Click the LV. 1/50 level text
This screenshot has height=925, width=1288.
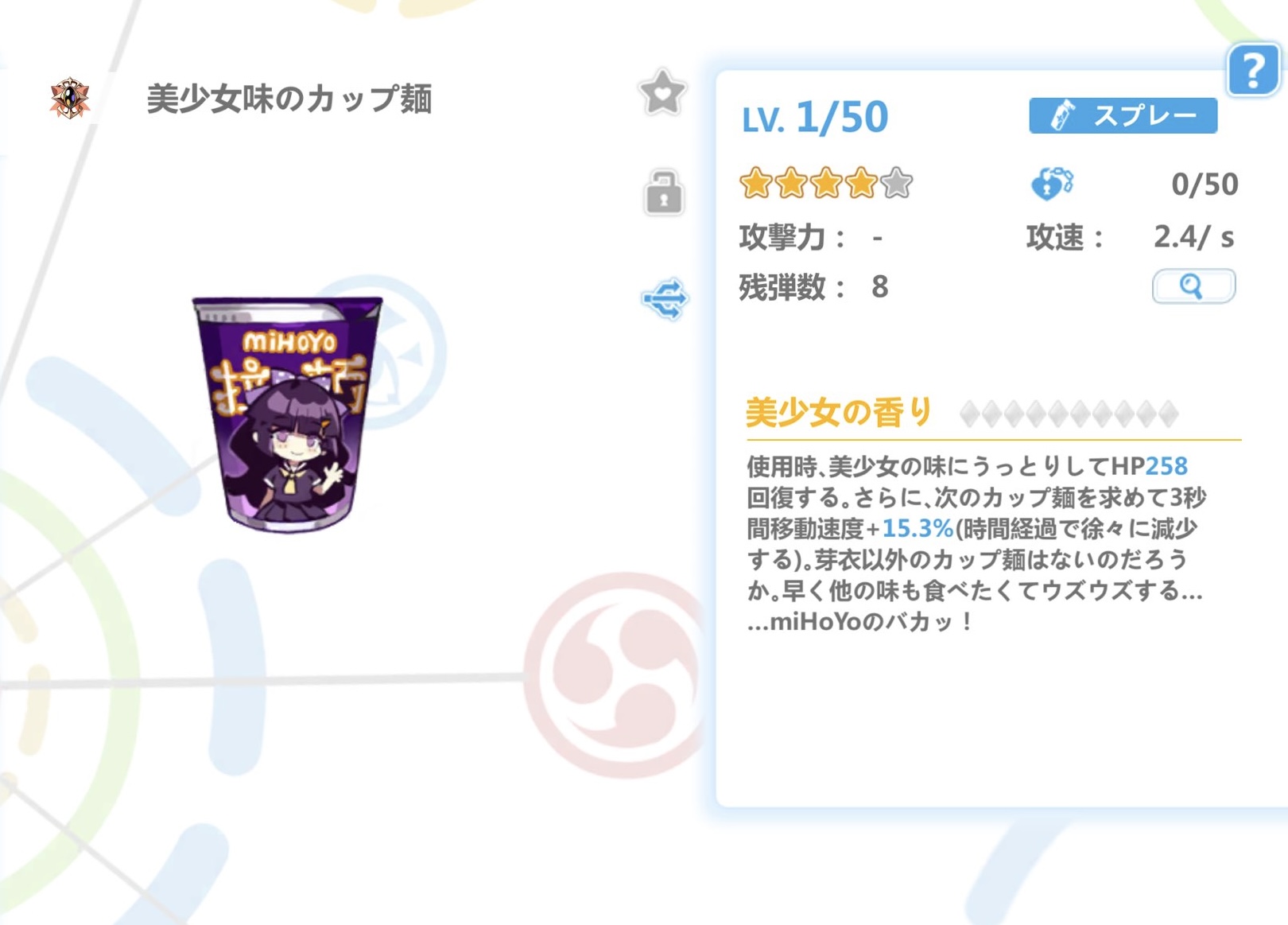coord(815,118)
